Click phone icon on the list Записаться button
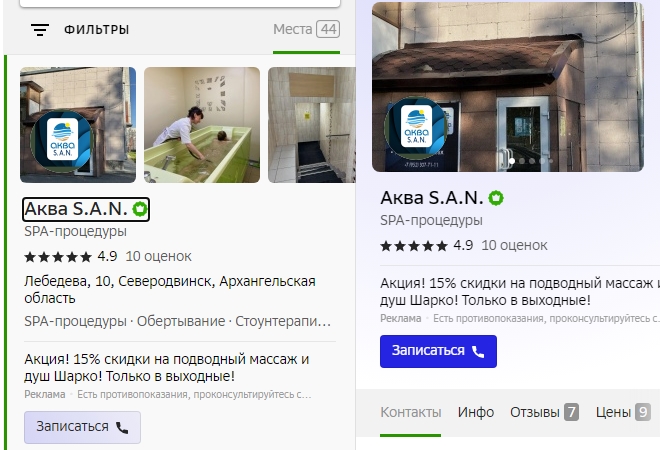The image size is (660, 450). [122, 428]
